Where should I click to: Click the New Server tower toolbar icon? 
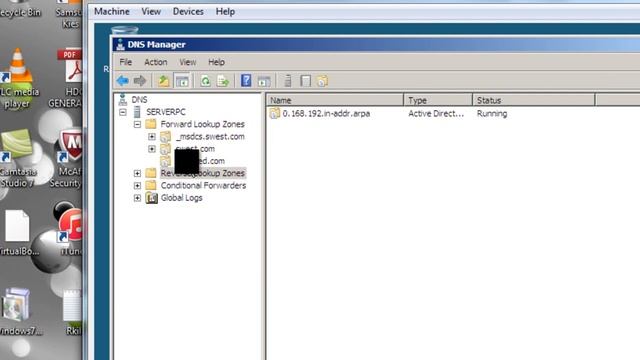(288, 81)
